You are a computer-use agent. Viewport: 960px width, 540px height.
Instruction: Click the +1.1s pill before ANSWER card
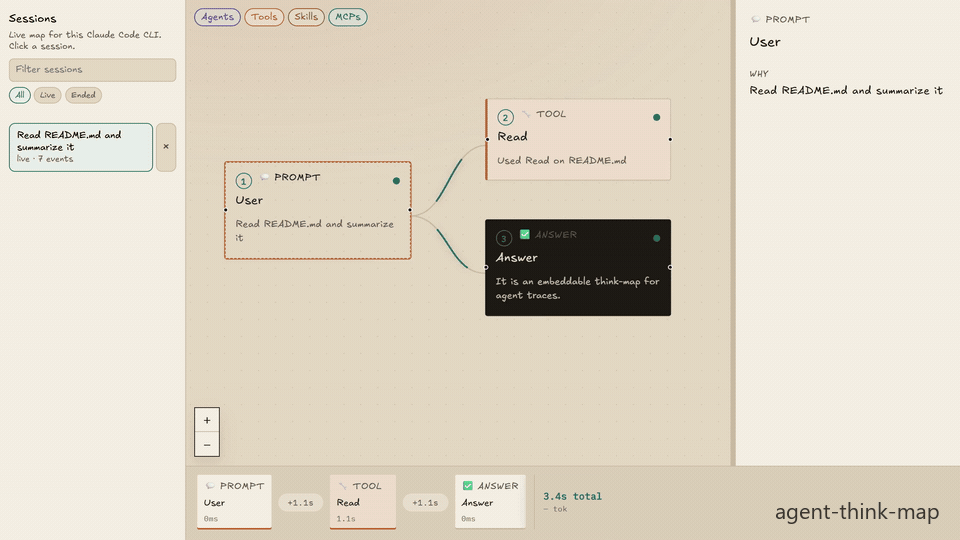425,503
